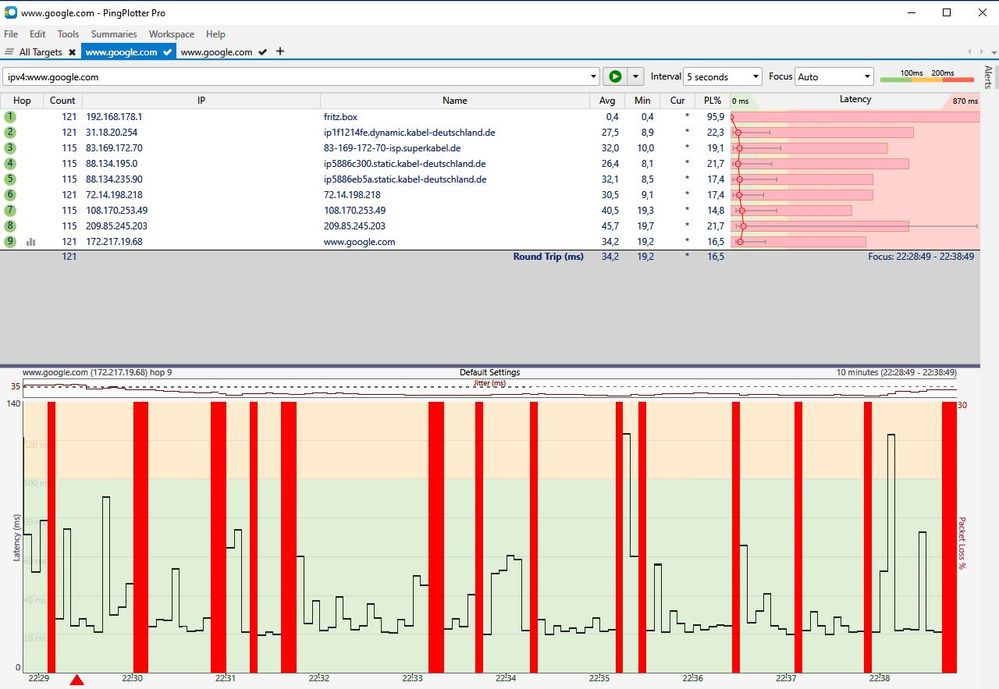The width and height of the screenshot is (999, 689).
Task: Select hop 2 green circle icon
Action: point(10,132)
